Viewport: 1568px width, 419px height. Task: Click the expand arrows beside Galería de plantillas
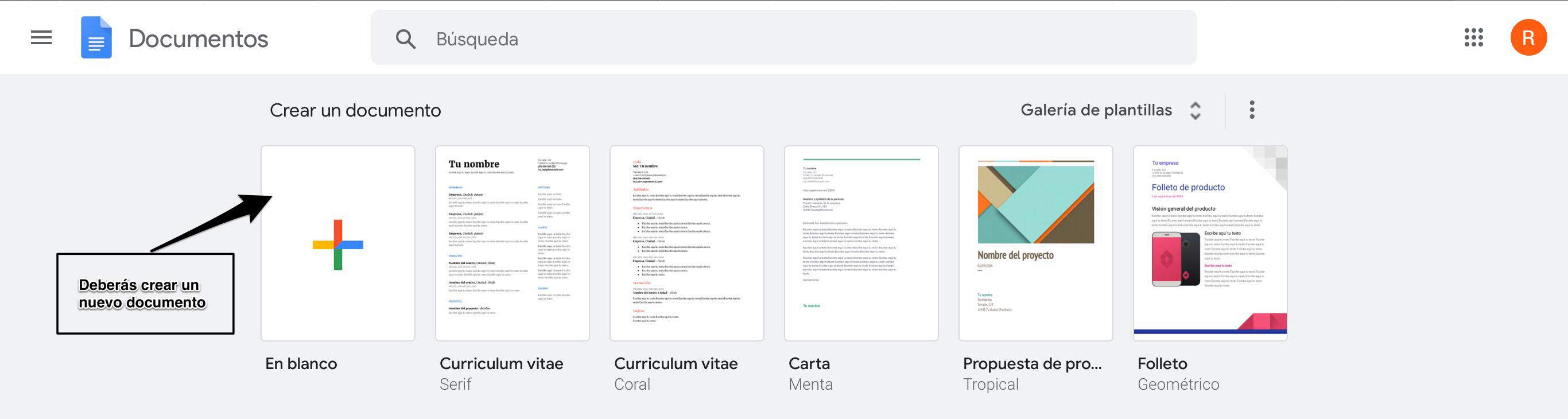1195,110
